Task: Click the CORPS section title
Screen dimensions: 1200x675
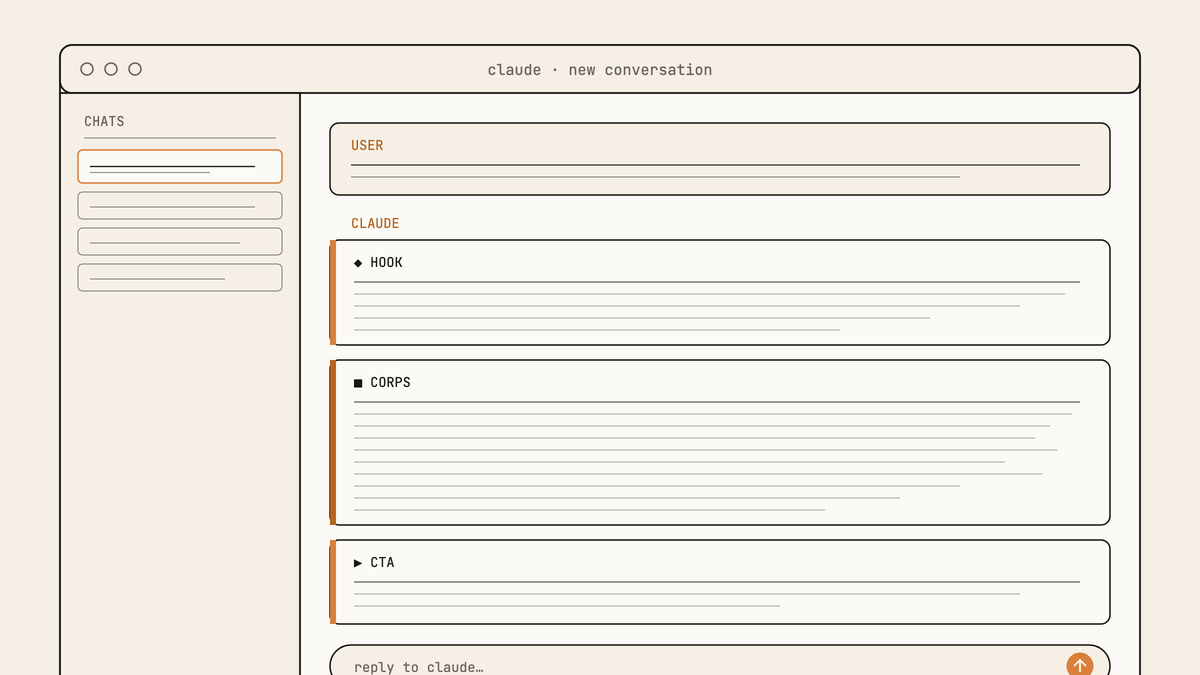Action: tap(390, 383)
